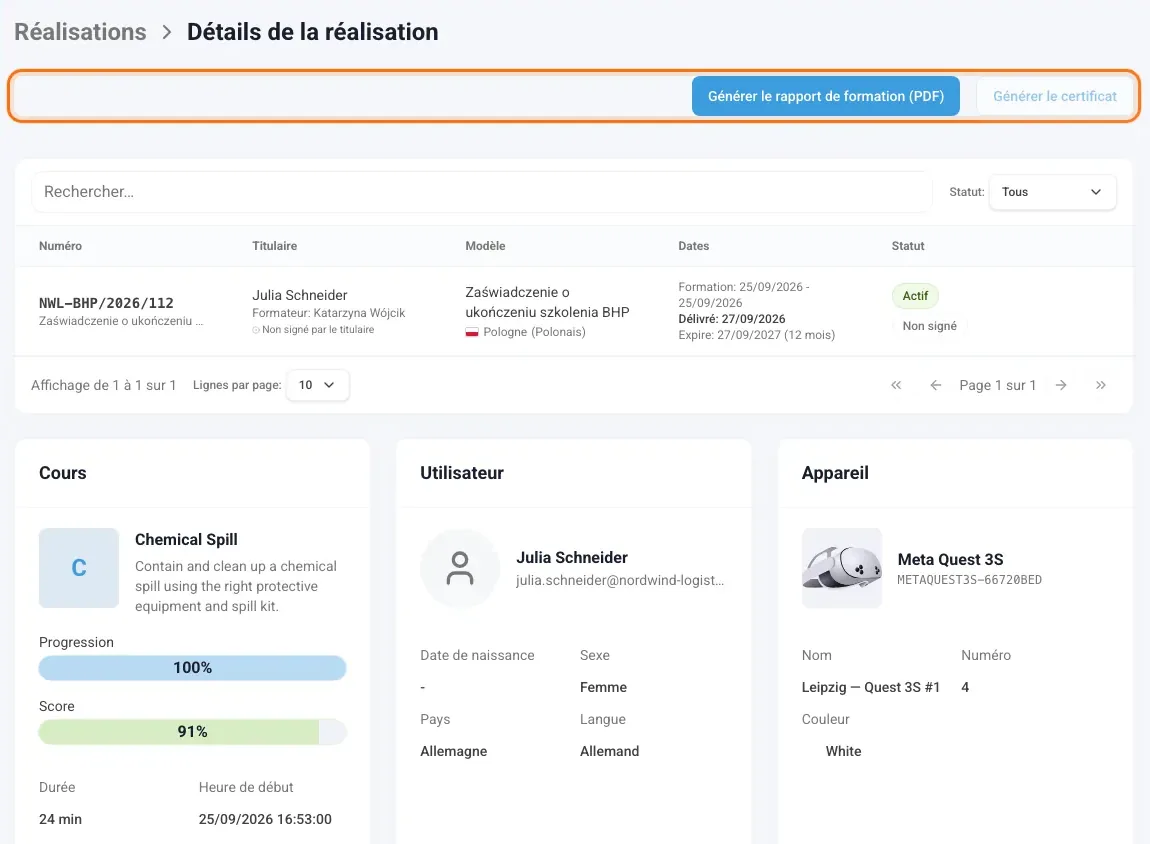Click the Statut column header

(x=908, y=246)
